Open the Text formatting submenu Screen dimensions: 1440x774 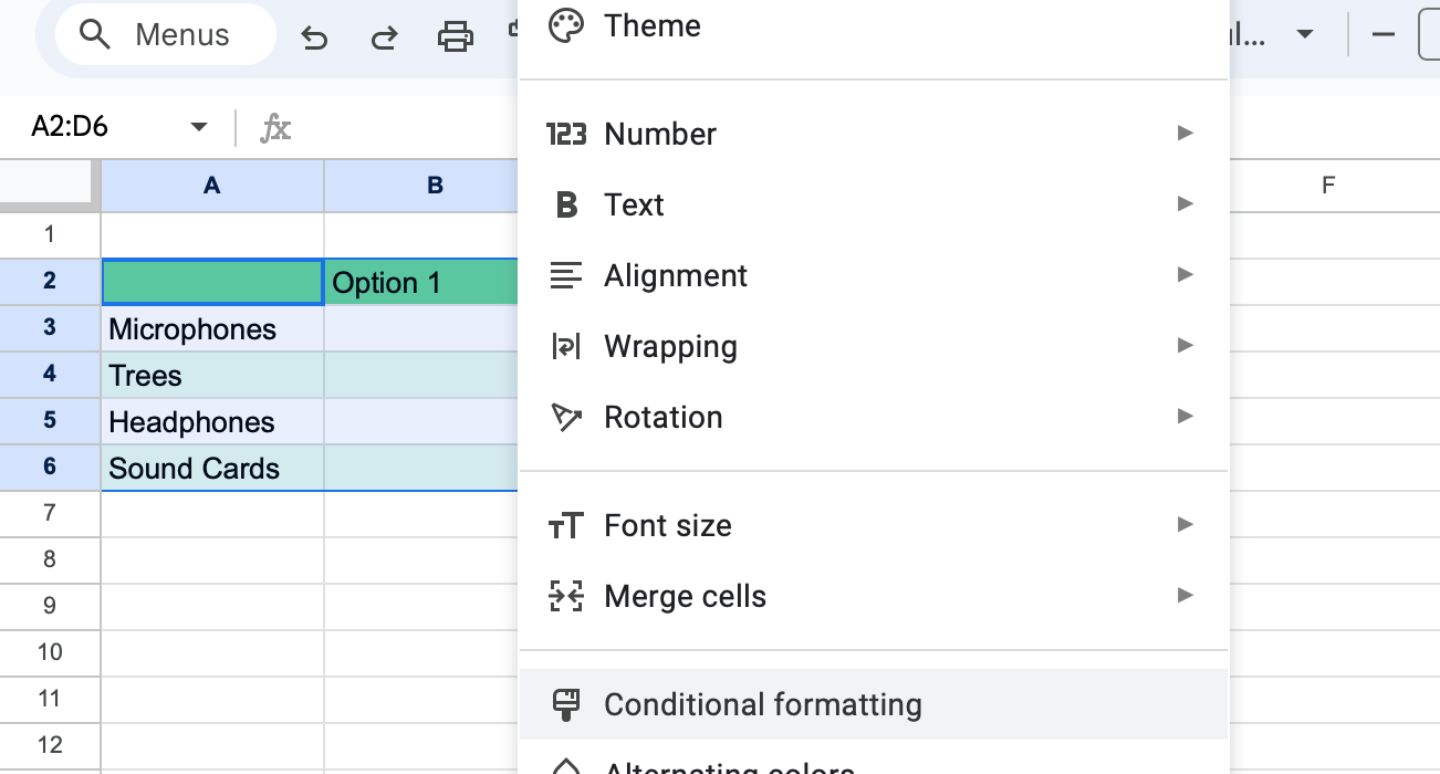[634, 204]
